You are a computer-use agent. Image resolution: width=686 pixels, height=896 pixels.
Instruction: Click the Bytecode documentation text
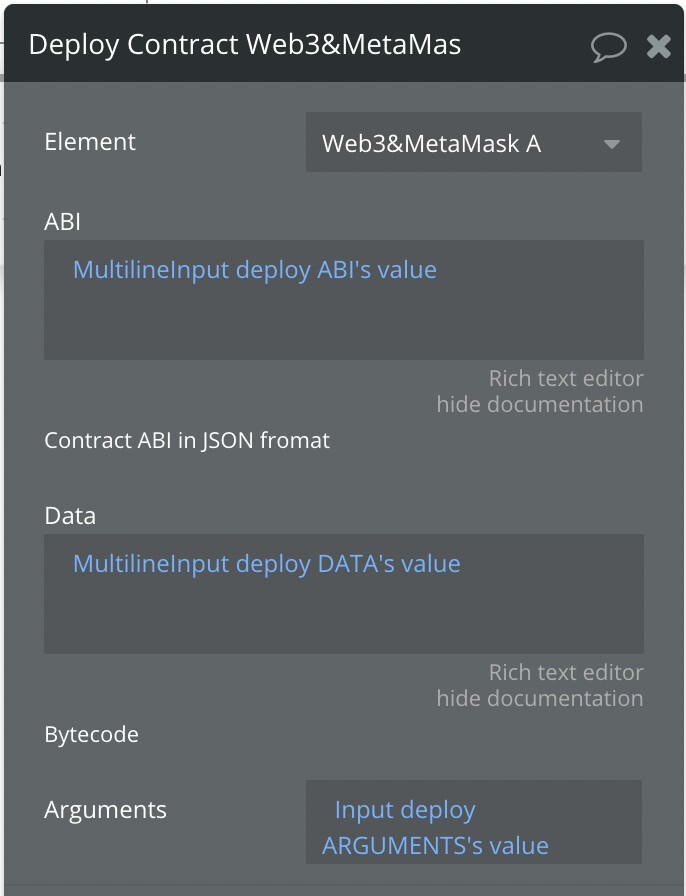click(x=91, y=734)
